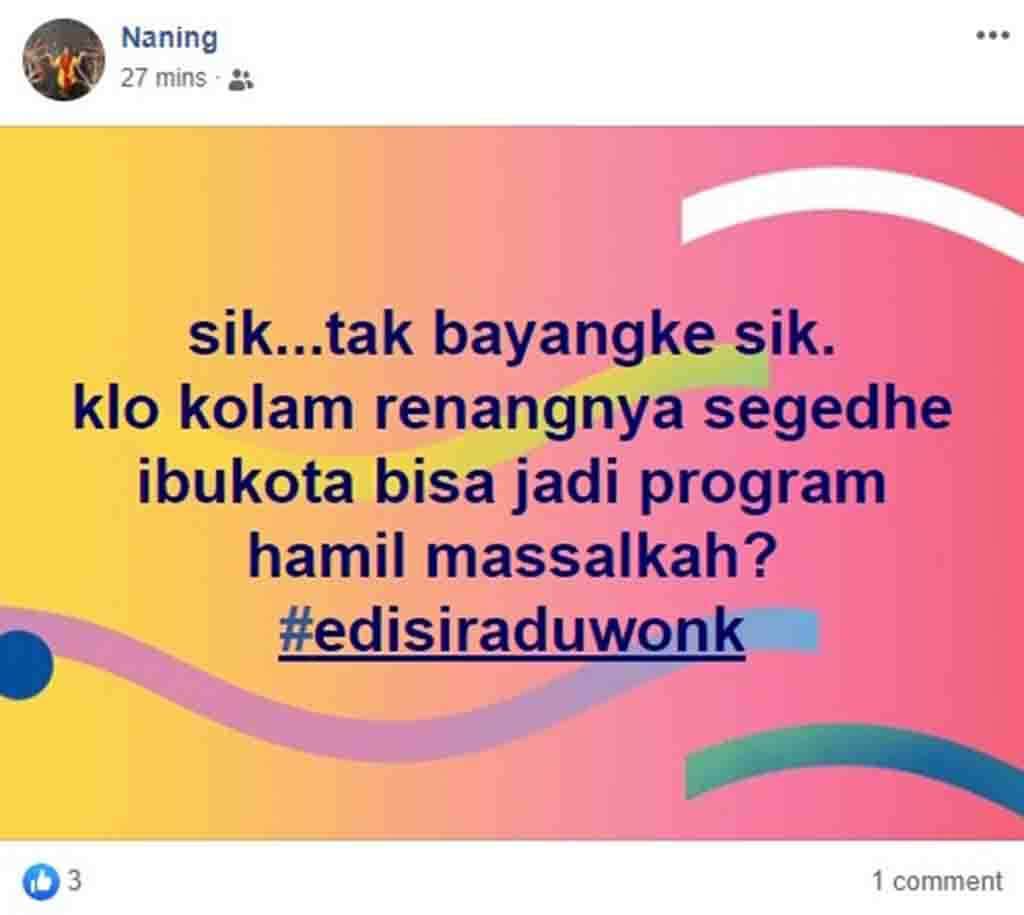Show who reacted via count 3

75,880
